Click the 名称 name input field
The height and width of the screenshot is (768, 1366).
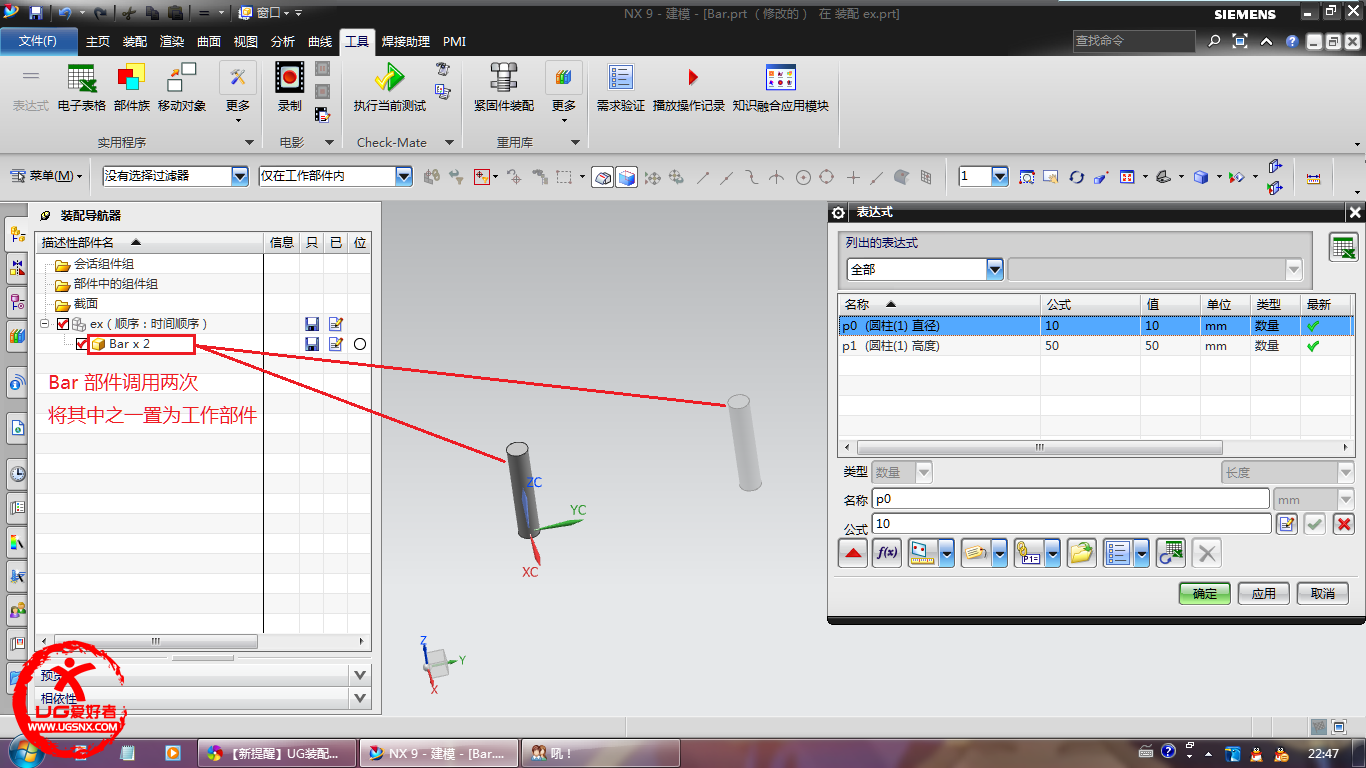click(1070, 499)
